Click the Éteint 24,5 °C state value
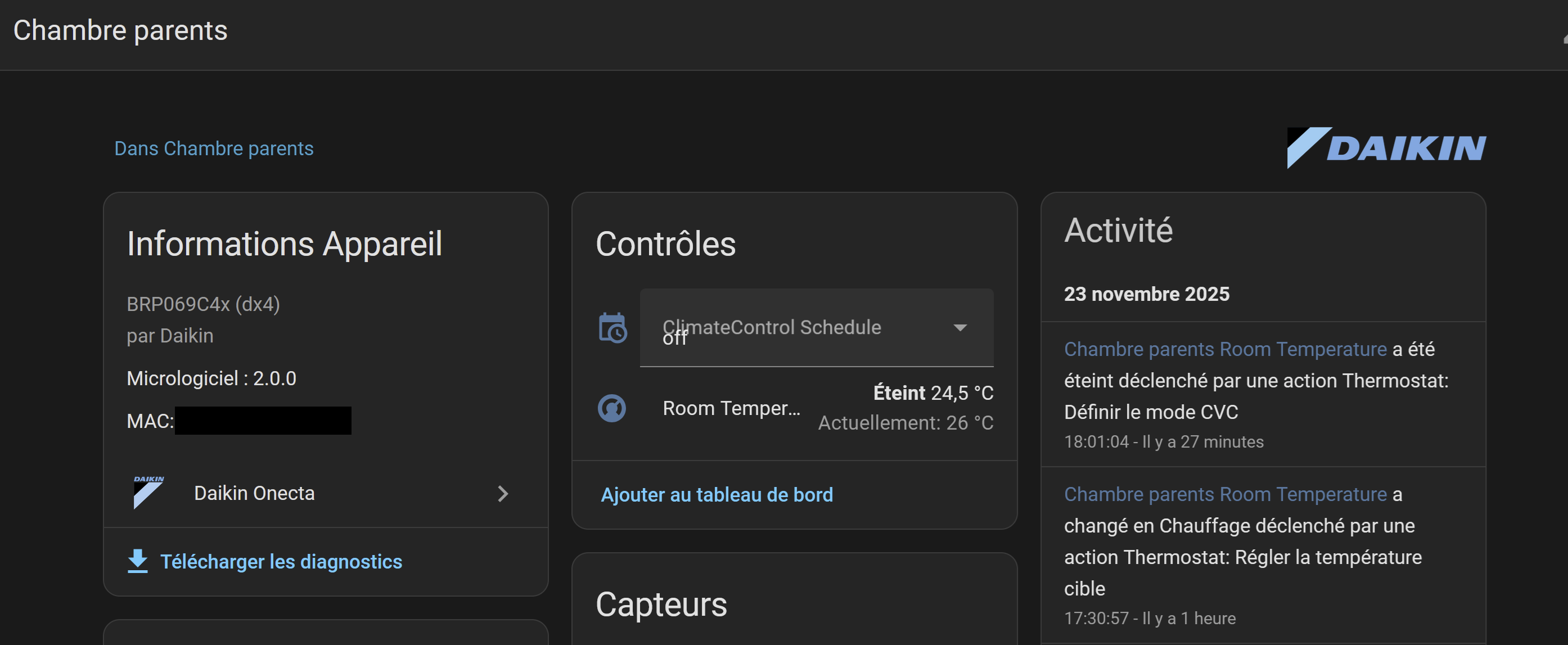This screenshot has width=1568, height=645. pos(932,393)
